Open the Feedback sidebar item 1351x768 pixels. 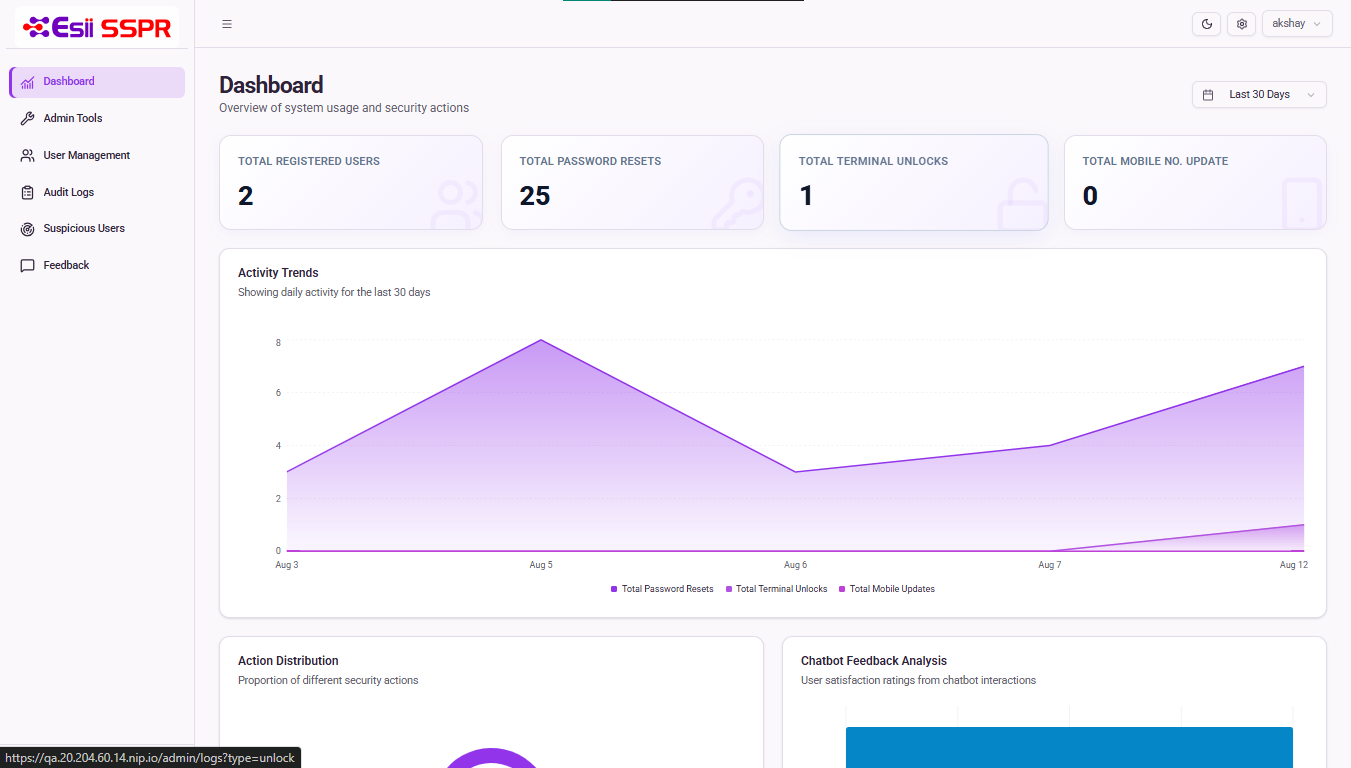pos(97,265)
